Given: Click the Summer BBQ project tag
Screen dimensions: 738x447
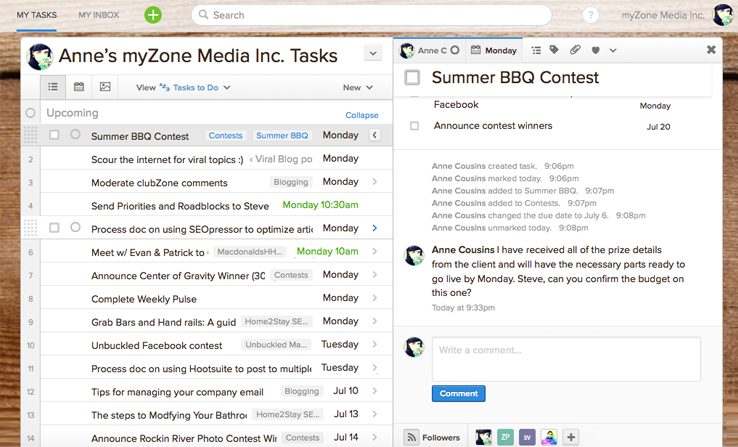Looking at the screenshot, I should [282, 136].
